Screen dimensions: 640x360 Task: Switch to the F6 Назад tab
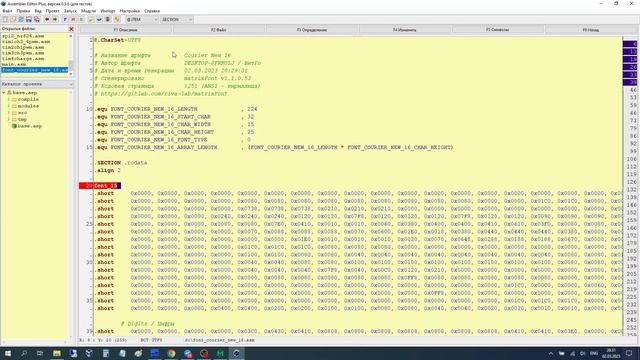(x=591, y=30)
